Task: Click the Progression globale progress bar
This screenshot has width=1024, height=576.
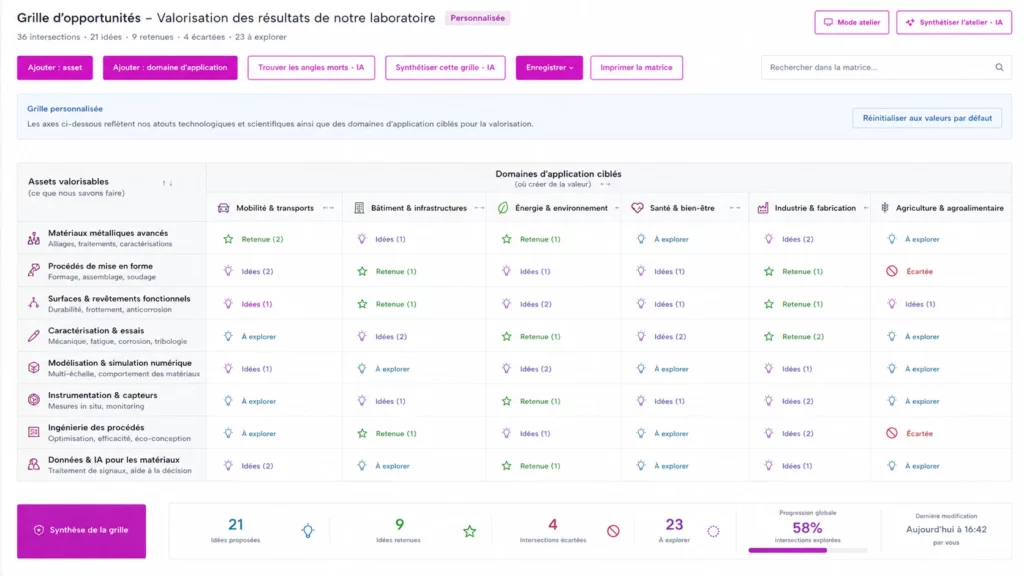Action: 807,550
